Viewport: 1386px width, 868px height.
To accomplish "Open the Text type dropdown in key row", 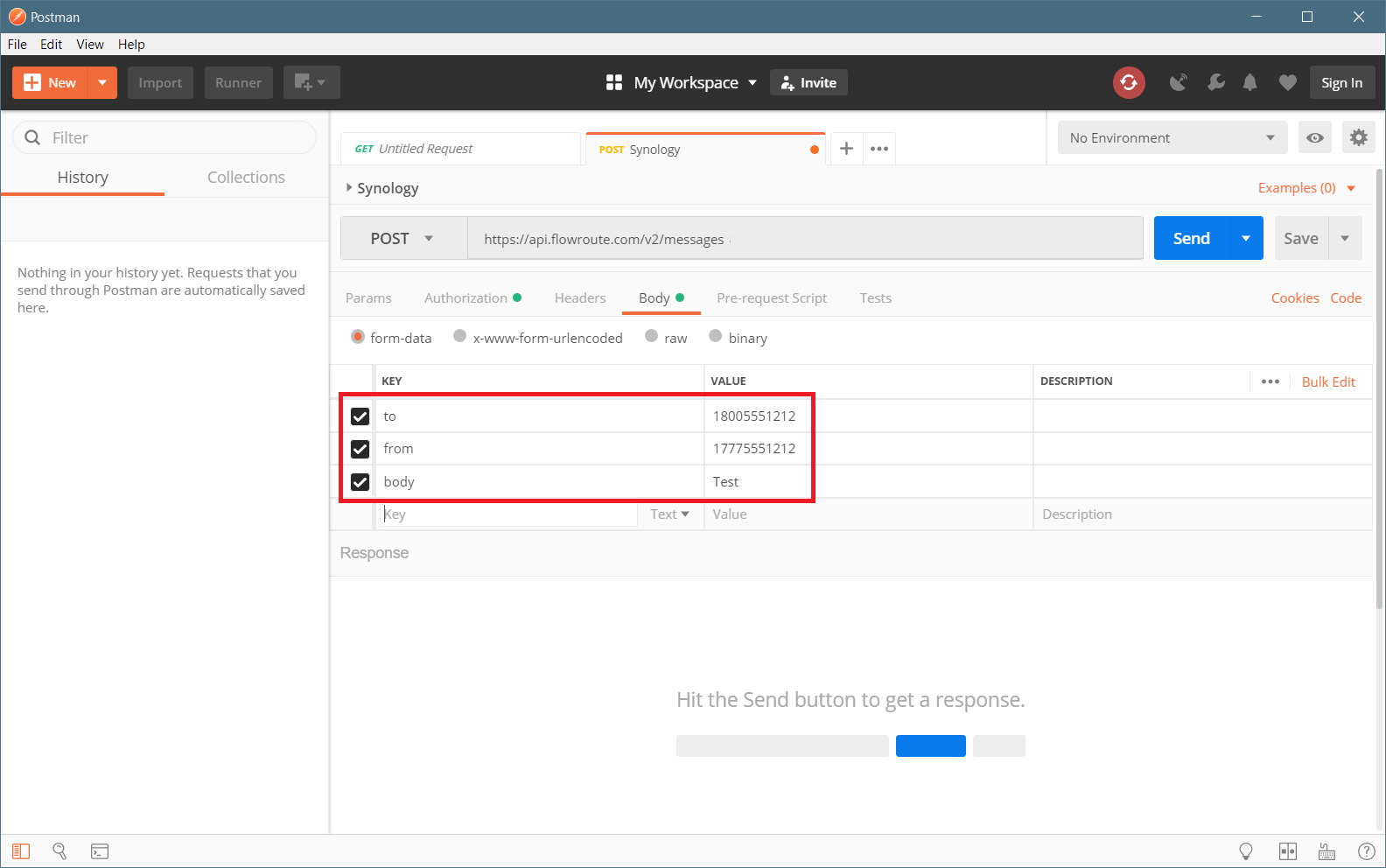I will click(x=669, y=514).
